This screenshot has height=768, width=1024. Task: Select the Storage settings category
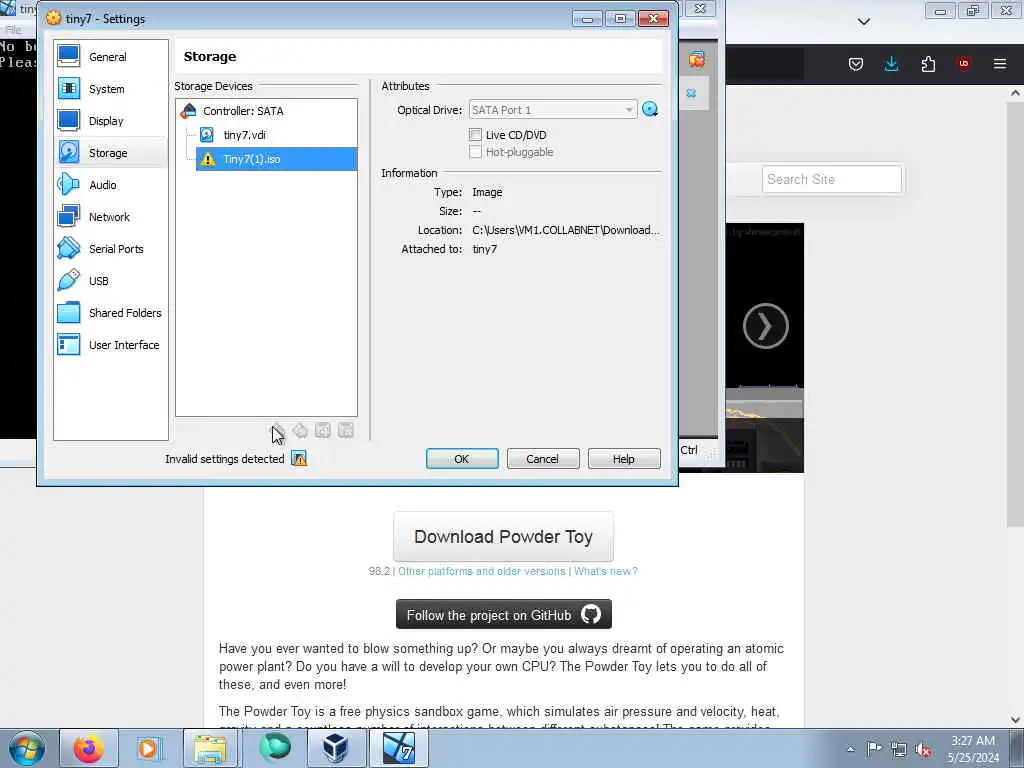pyautogui.click(x=110, y=153)
